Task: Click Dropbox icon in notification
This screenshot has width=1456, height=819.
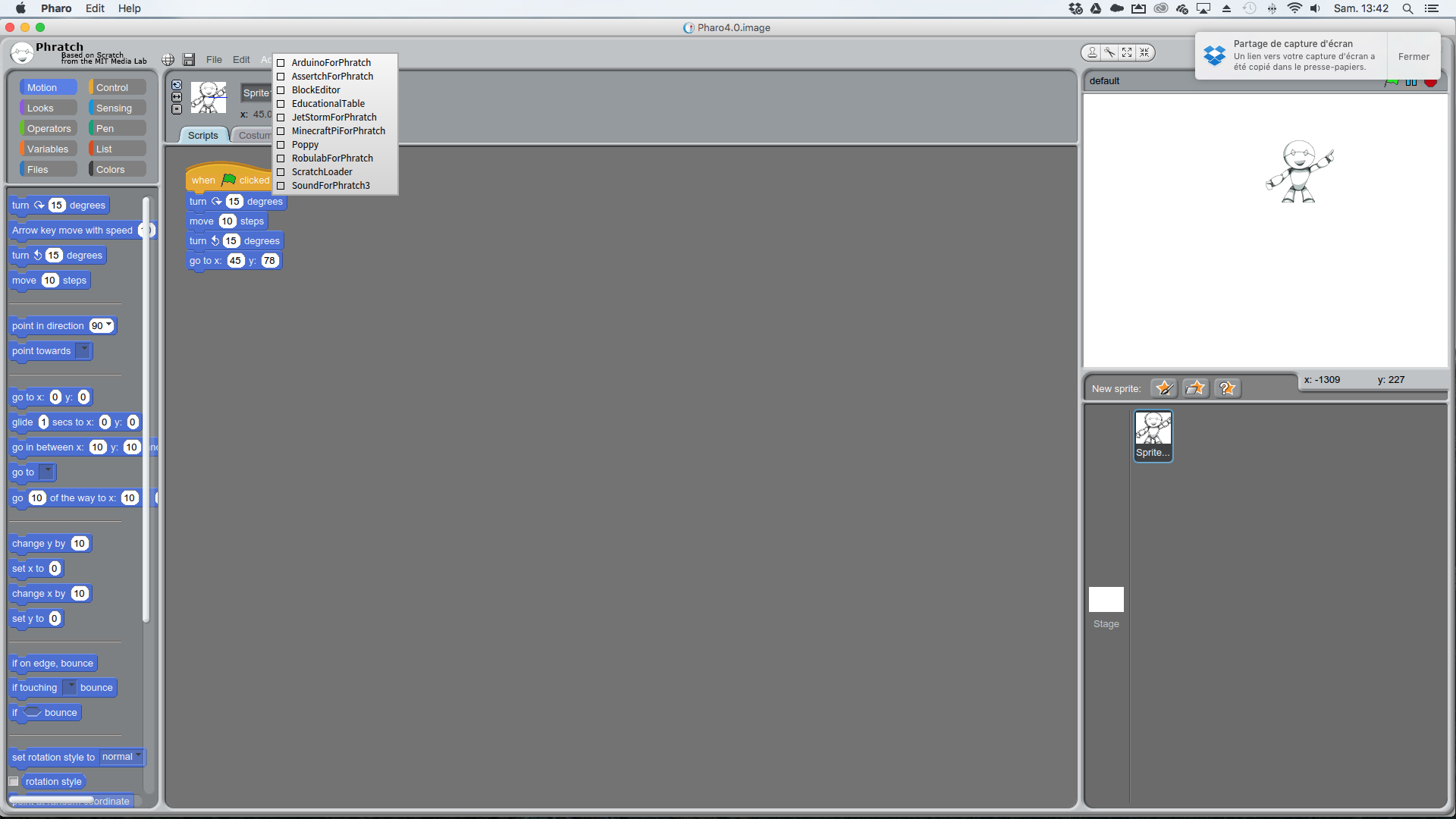Action: pos(1214,55)
